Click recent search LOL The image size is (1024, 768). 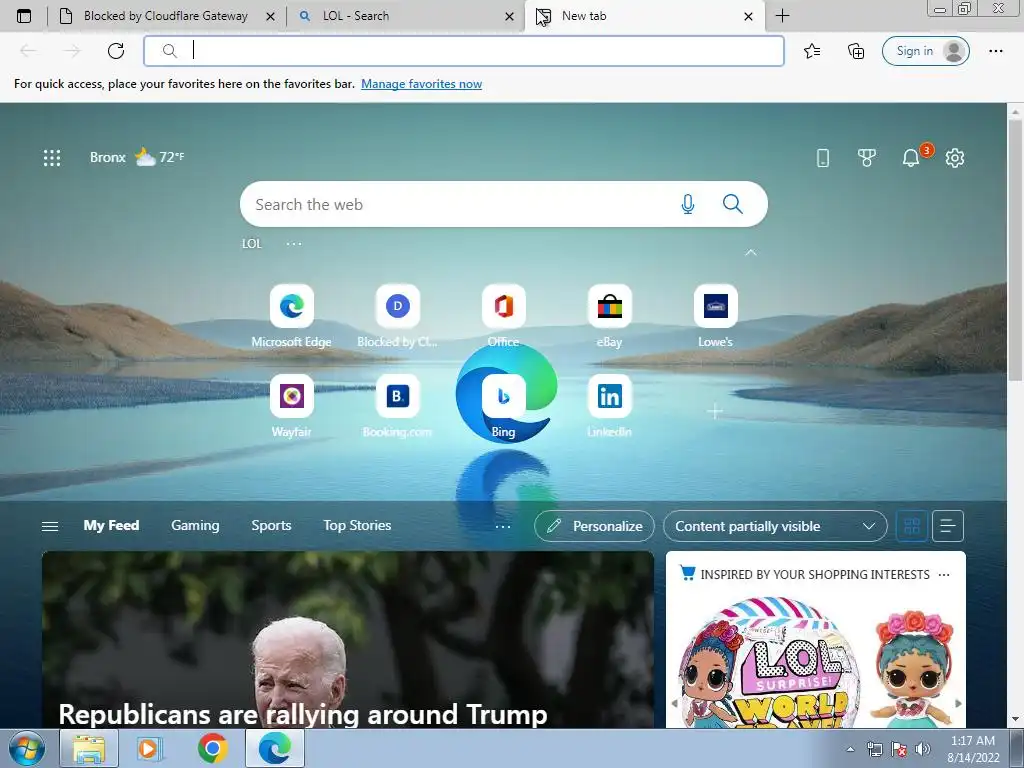pos(251,244)
